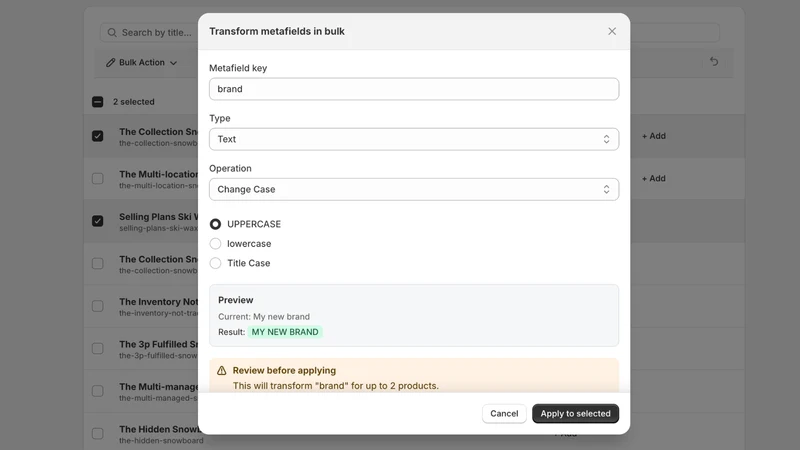800x450 pixels.
Task: Expand the Bulk Action menu
Action: pyautogui.click(x=141, y=62)
